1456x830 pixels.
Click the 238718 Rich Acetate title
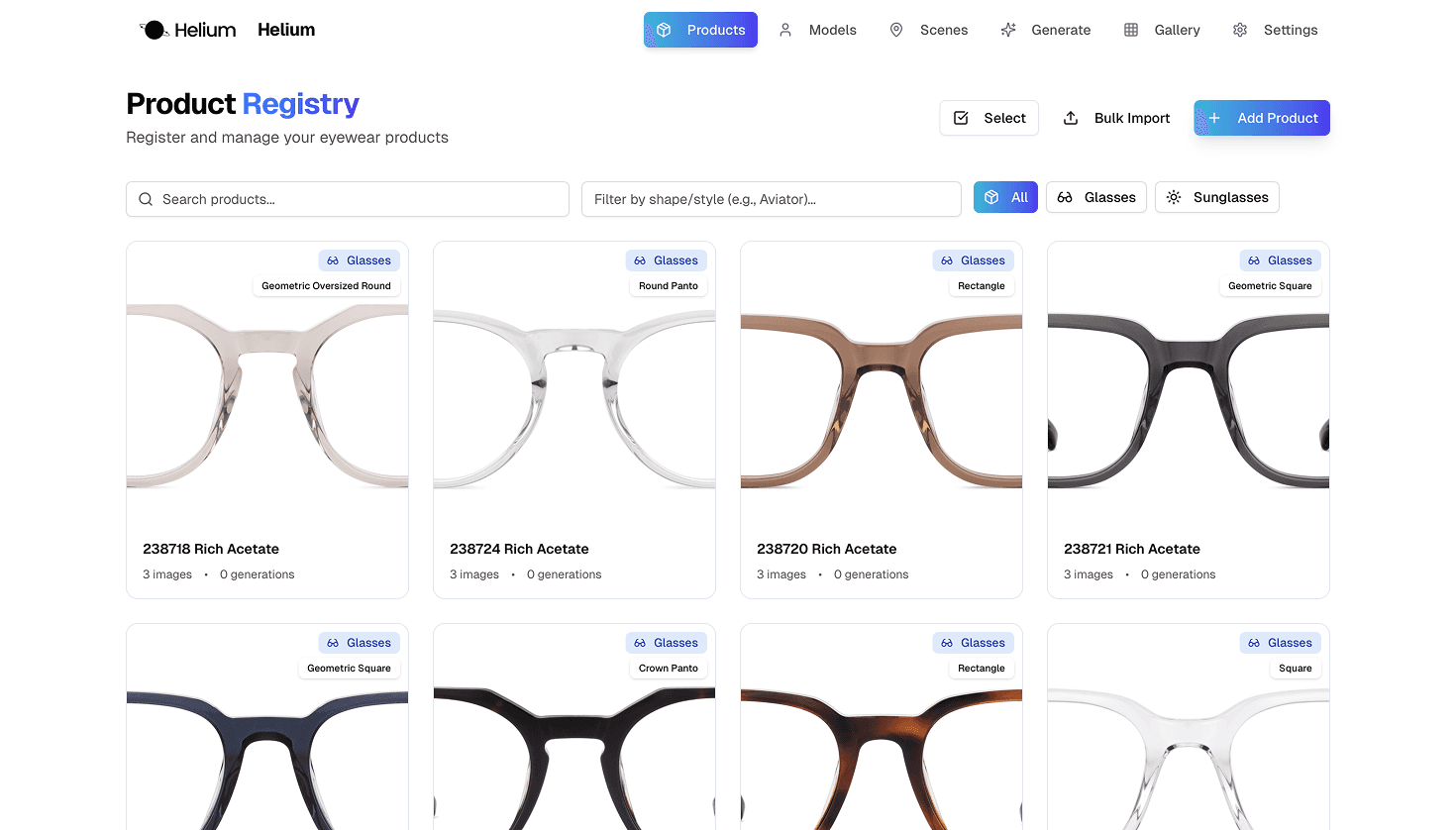[x=211, y=549]
